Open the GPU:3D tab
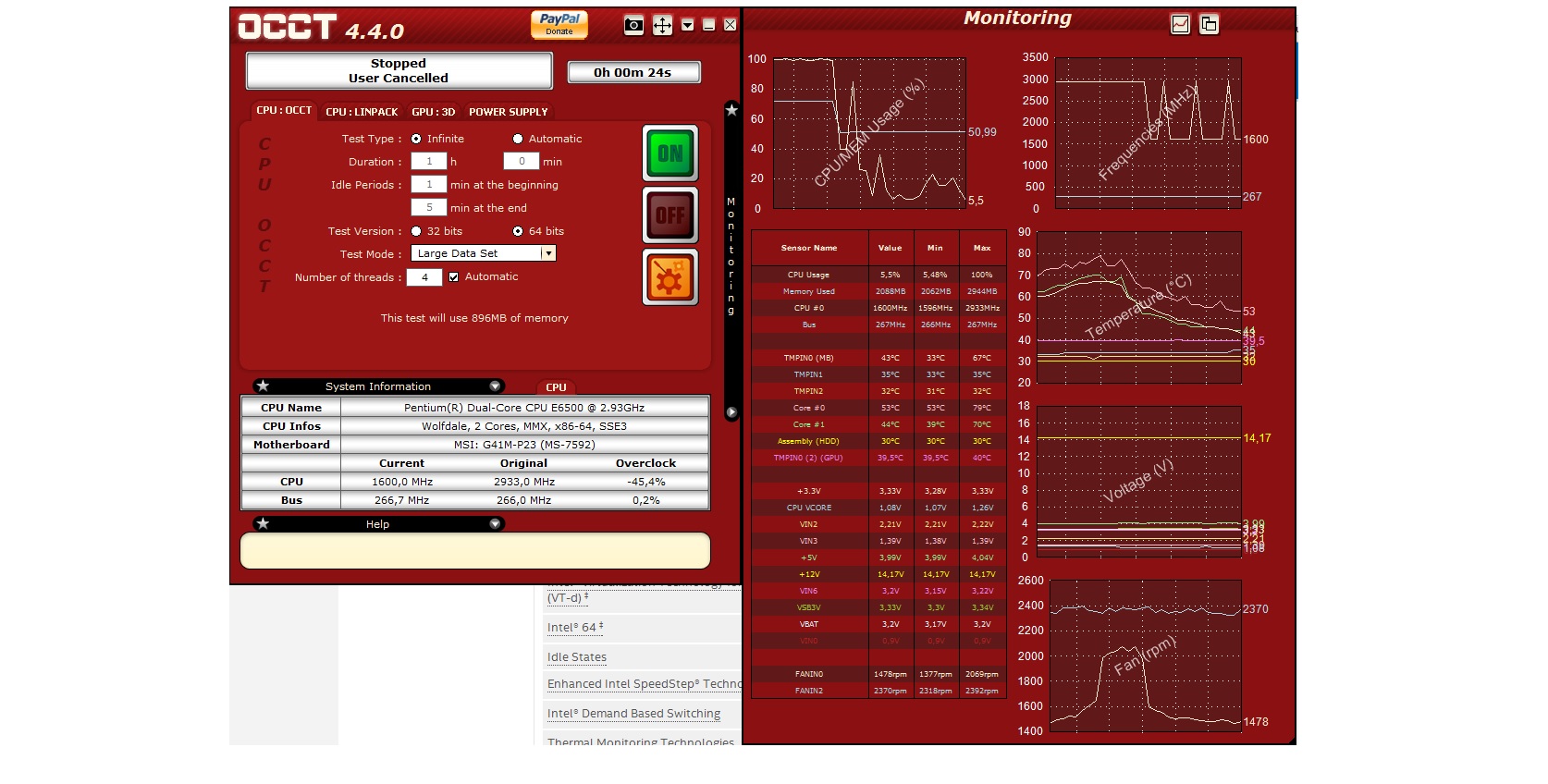1548x784 pixels. coord(434,112)
